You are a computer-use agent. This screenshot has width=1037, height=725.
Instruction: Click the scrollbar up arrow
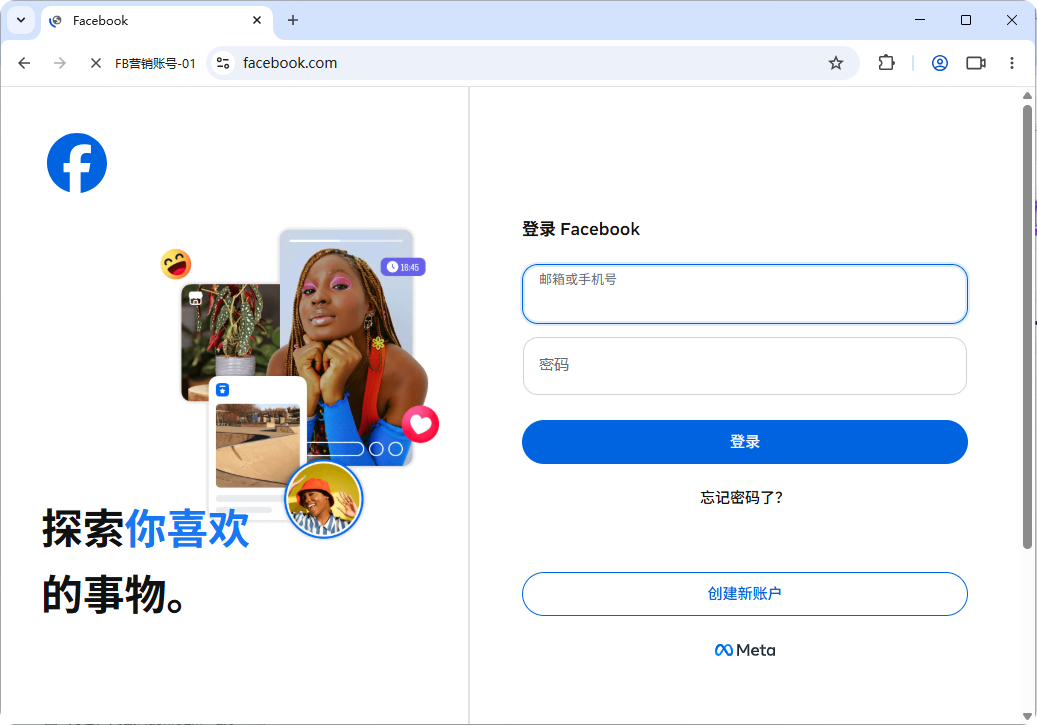point(1027,96)
